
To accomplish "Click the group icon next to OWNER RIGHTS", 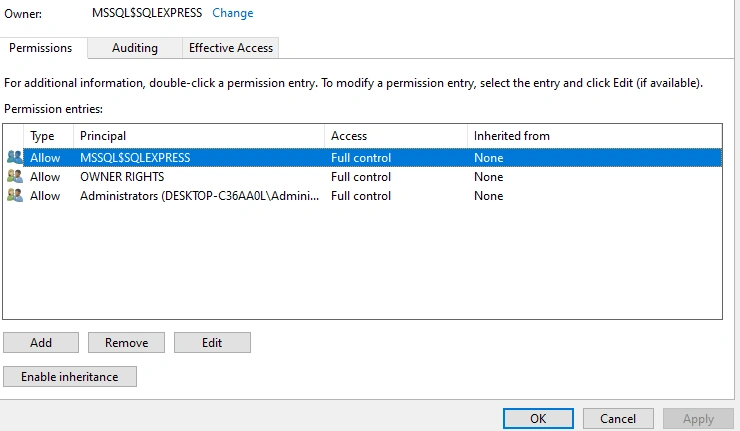I will click(x=15, y=177).
